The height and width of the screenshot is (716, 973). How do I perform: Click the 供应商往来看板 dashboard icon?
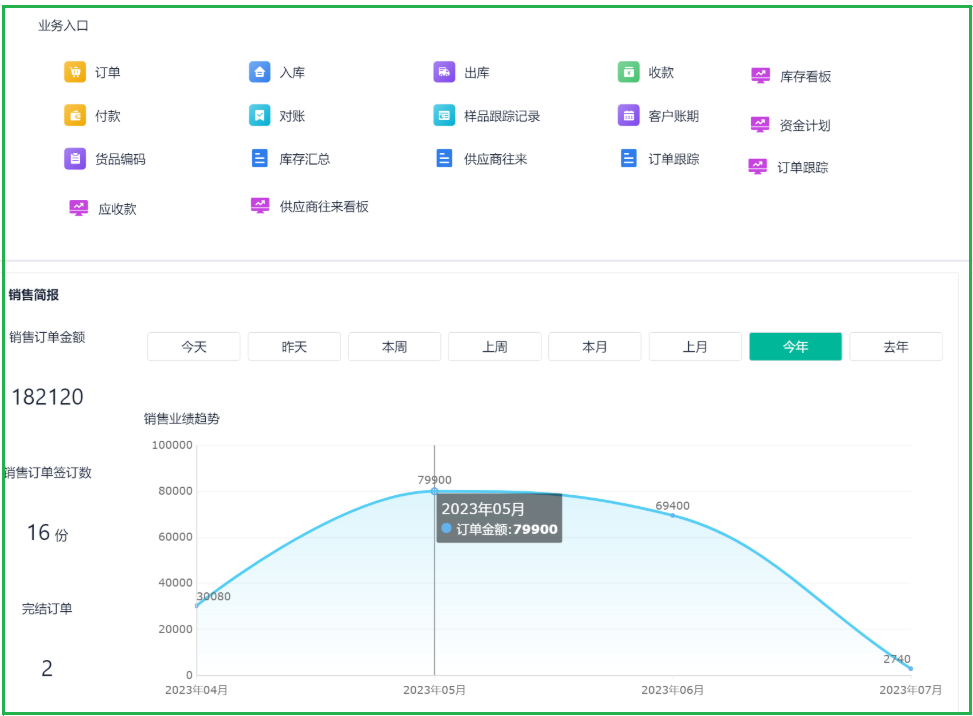(260, 206)
